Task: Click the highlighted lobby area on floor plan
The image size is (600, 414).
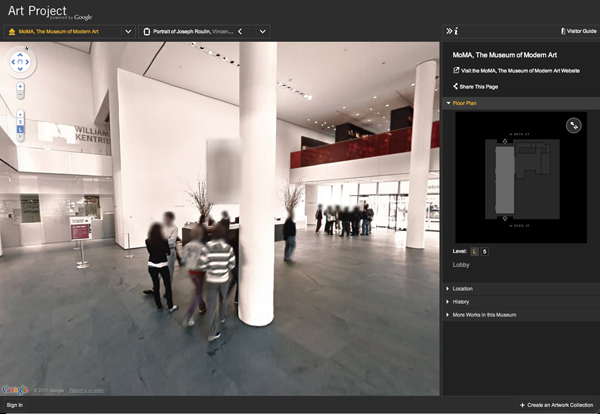Action: (505, 180)
